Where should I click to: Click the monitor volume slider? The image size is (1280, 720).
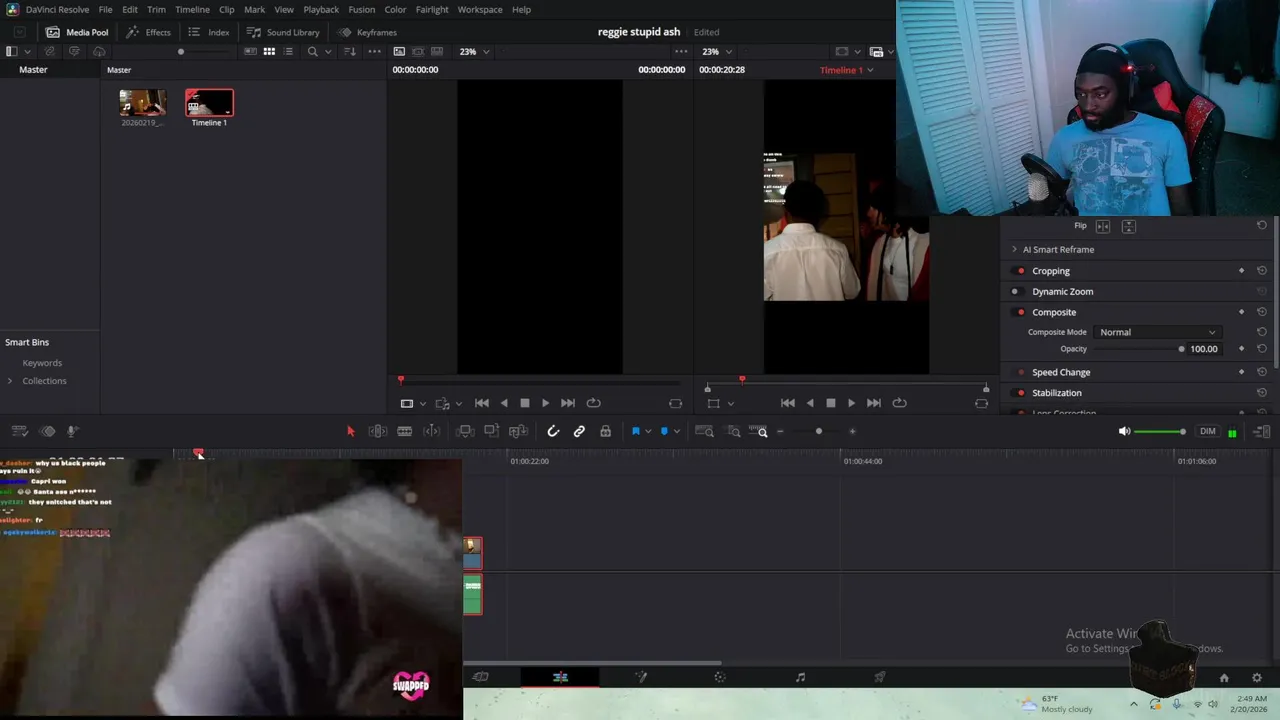tap(1160, 431)
